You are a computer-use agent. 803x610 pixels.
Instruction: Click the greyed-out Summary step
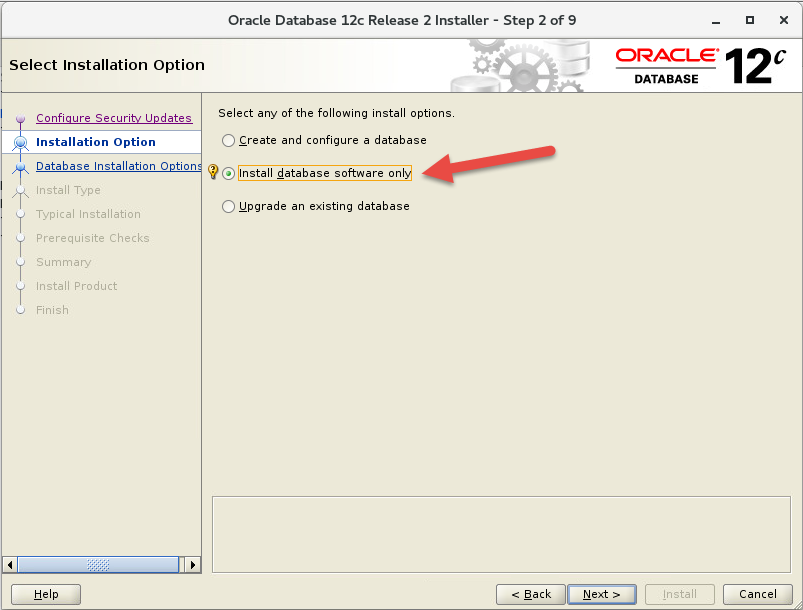[64, 262]
